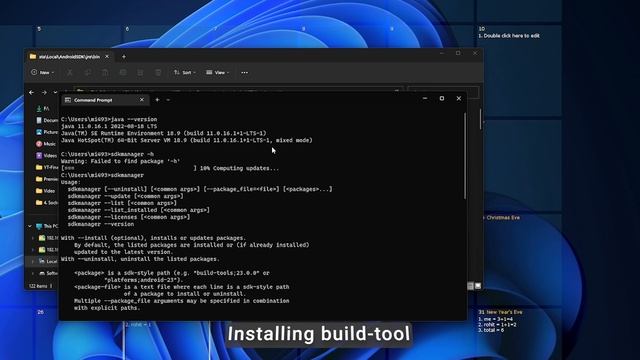
Task: Click the Explorer search box
Action: 443,92
